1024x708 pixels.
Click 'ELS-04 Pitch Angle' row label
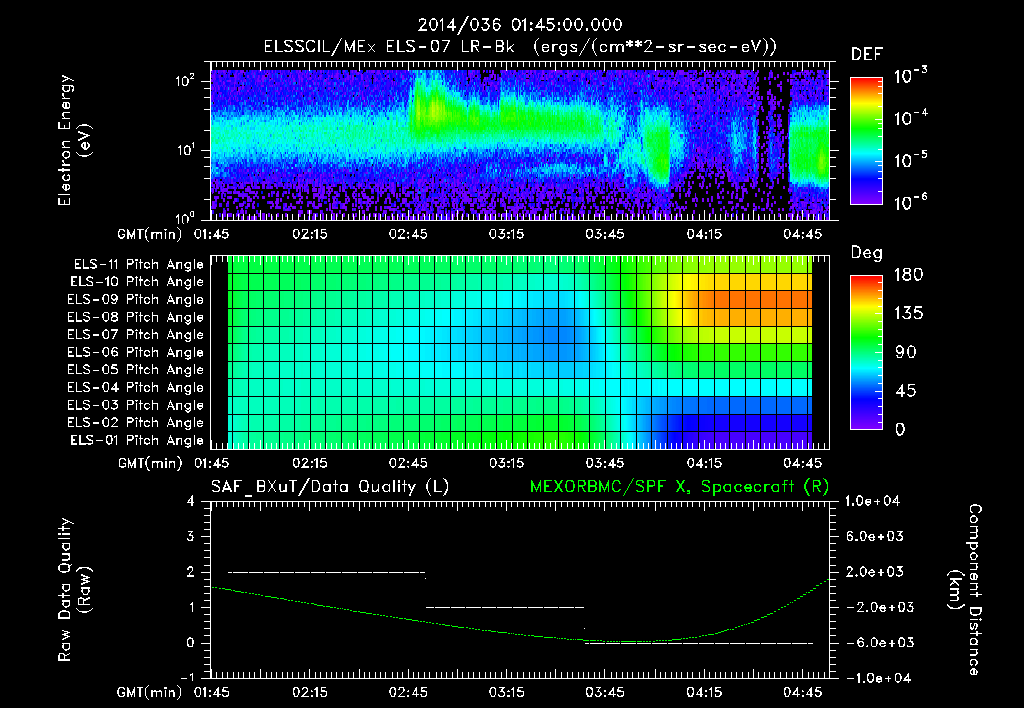[x=135, y=387]
